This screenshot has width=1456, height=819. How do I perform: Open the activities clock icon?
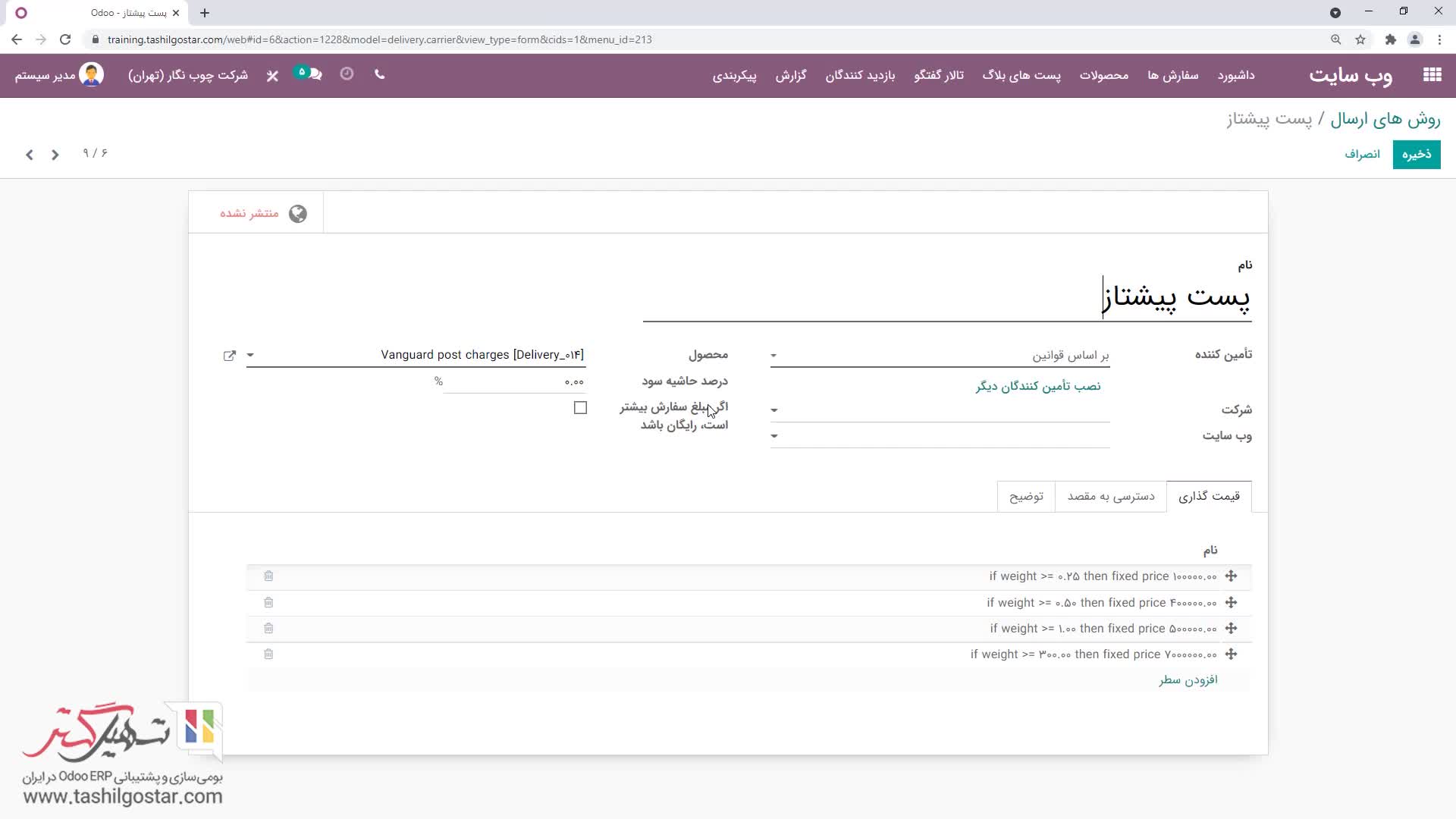(x=347, y=74)
